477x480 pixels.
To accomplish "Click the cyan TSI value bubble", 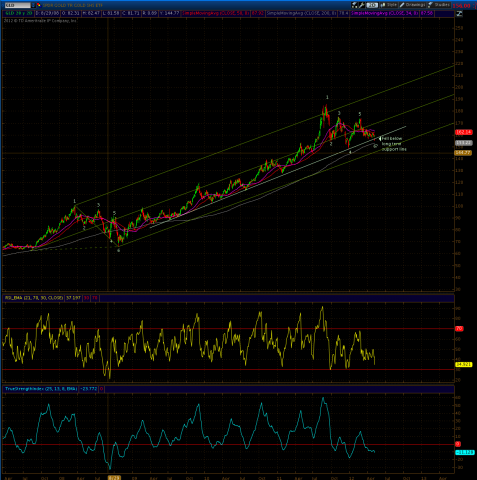I will pyautogui.click(x=464, y=452).
